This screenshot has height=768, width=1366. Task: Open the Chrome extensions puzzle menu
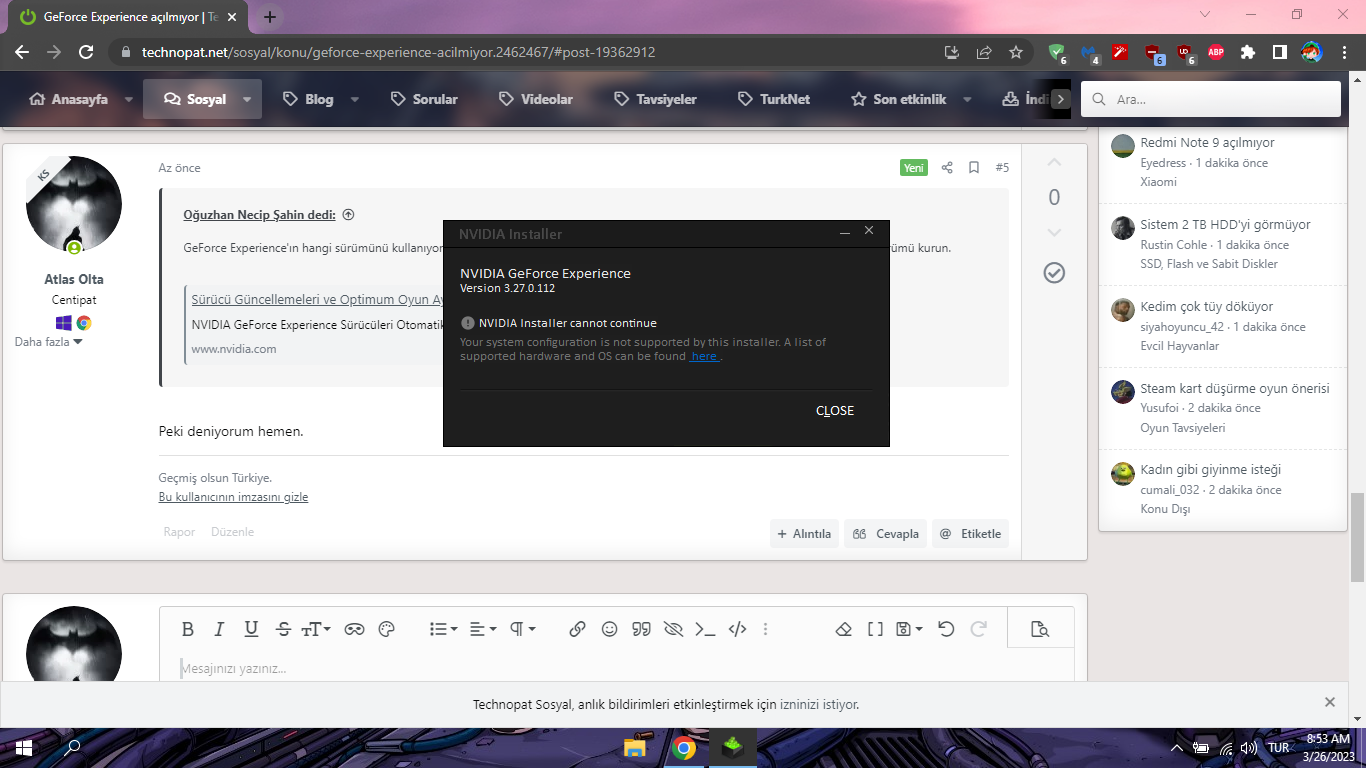point(1248,52)
